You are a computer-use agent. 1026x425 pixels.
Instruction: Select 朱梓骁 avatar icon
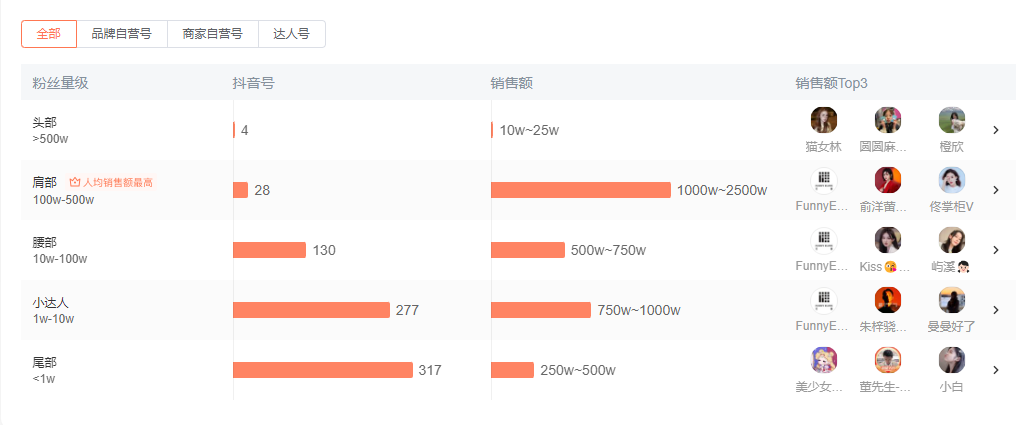tap(888, 300)
